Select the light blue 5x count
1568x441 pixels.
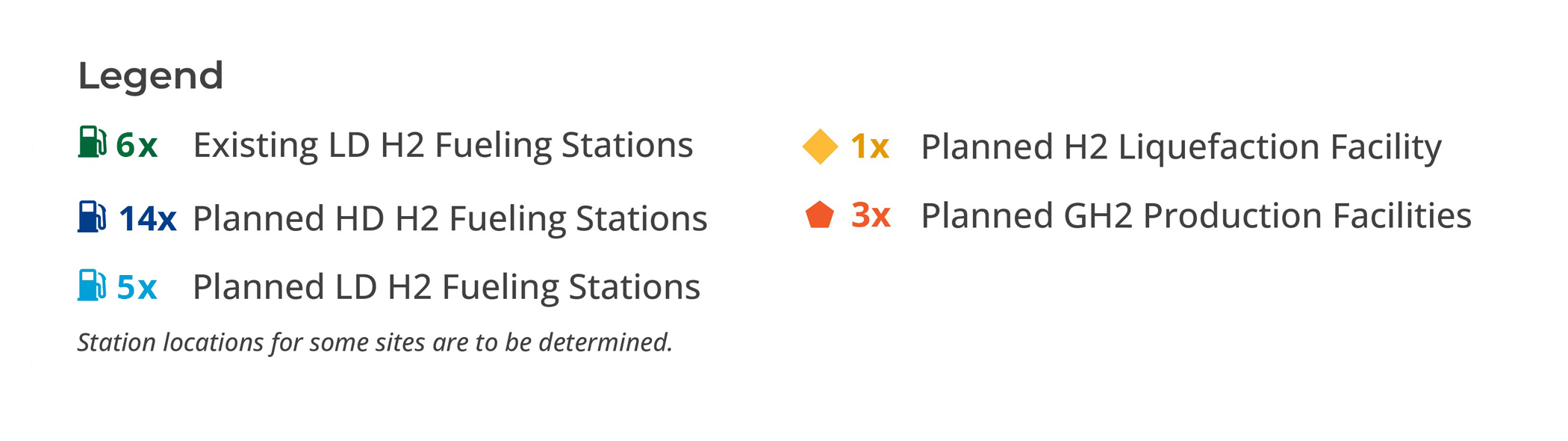click(x=137, y=287)
